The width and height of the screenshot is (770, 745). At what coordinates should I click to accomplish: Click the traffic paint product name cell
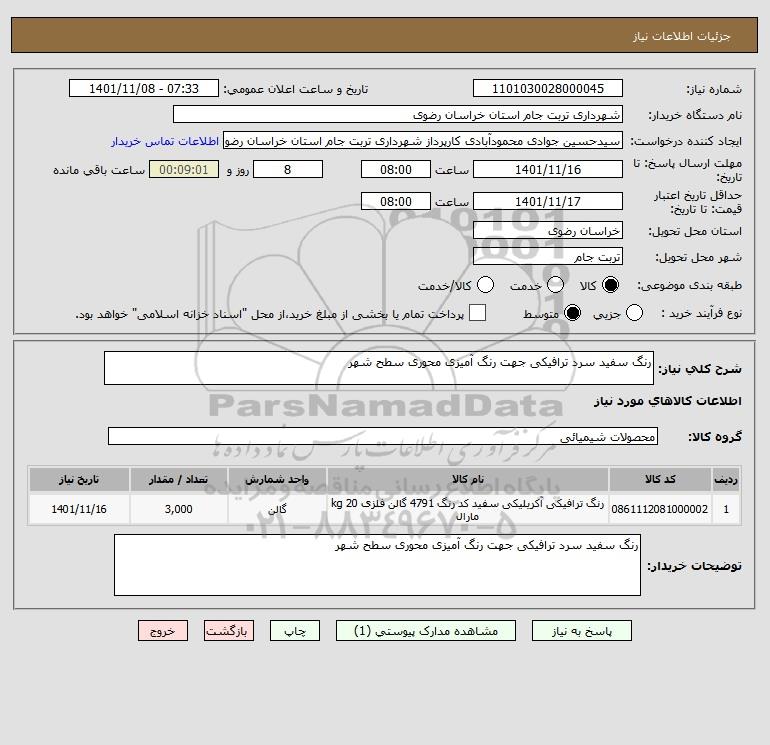468,509
